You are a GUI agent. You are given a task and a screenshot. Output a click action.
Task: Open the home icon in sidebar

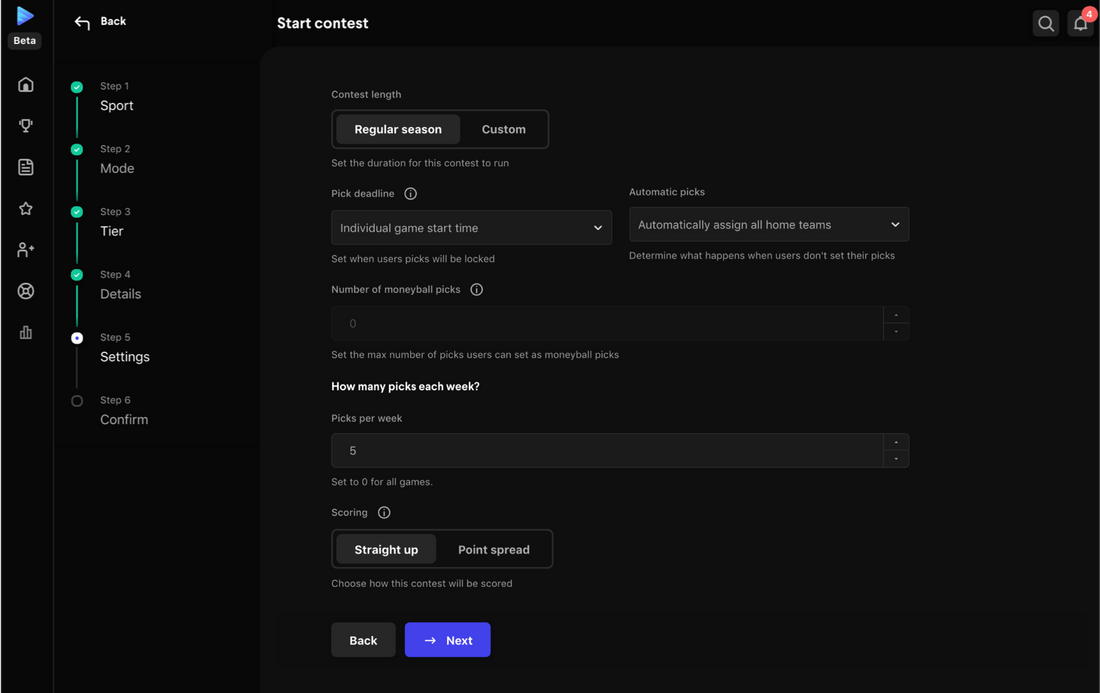pos(26,85)
